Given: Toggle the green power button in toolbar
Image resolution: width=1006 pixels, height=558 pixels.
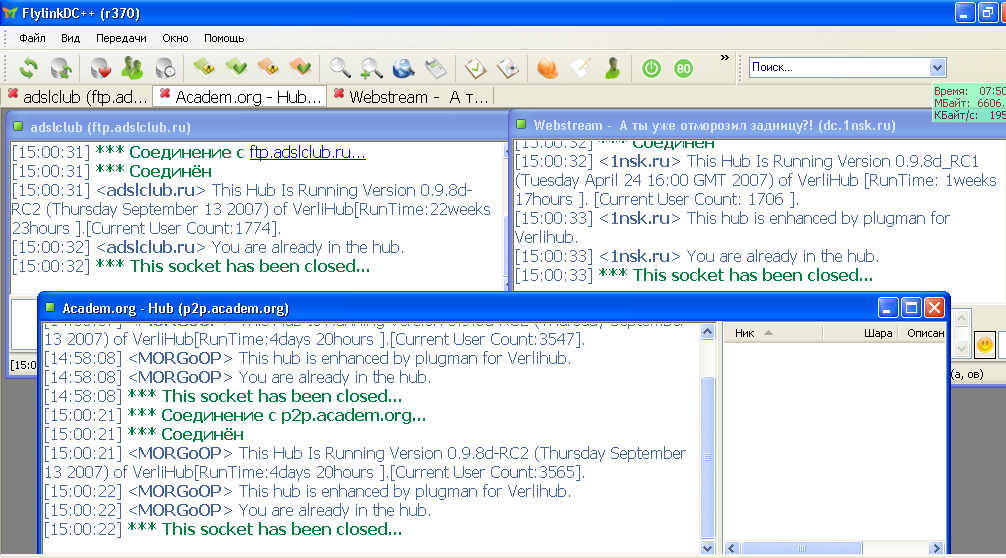Looking at the screenshot, I should tap(651, 68).
